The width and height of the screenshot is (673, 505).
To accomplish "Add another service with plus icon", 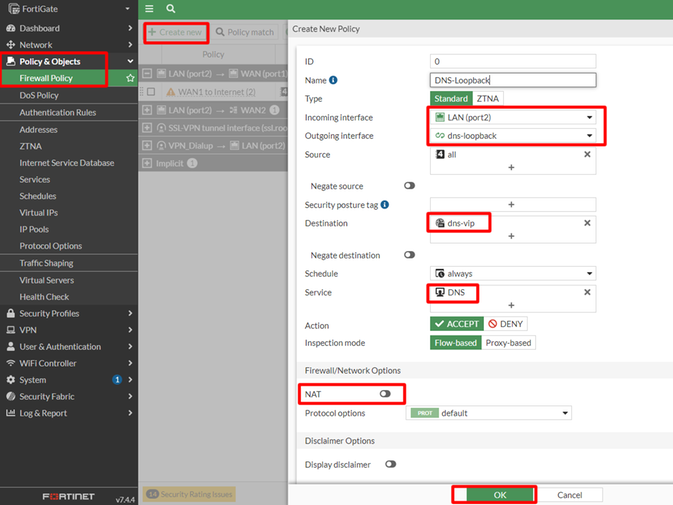I will click(x=511, y=305).
